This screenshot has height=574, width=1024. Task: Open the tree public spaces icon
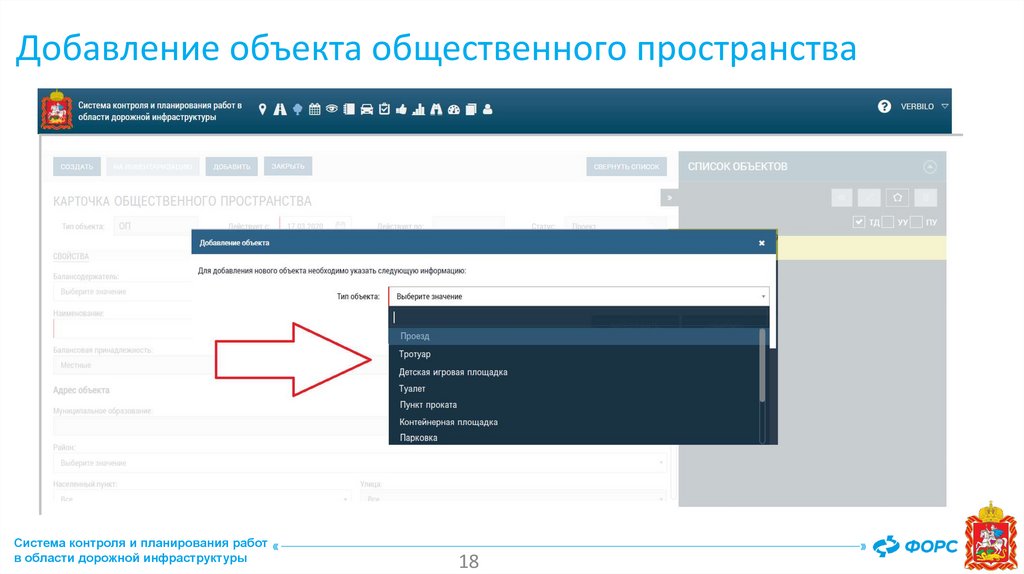tap(298, 109)
